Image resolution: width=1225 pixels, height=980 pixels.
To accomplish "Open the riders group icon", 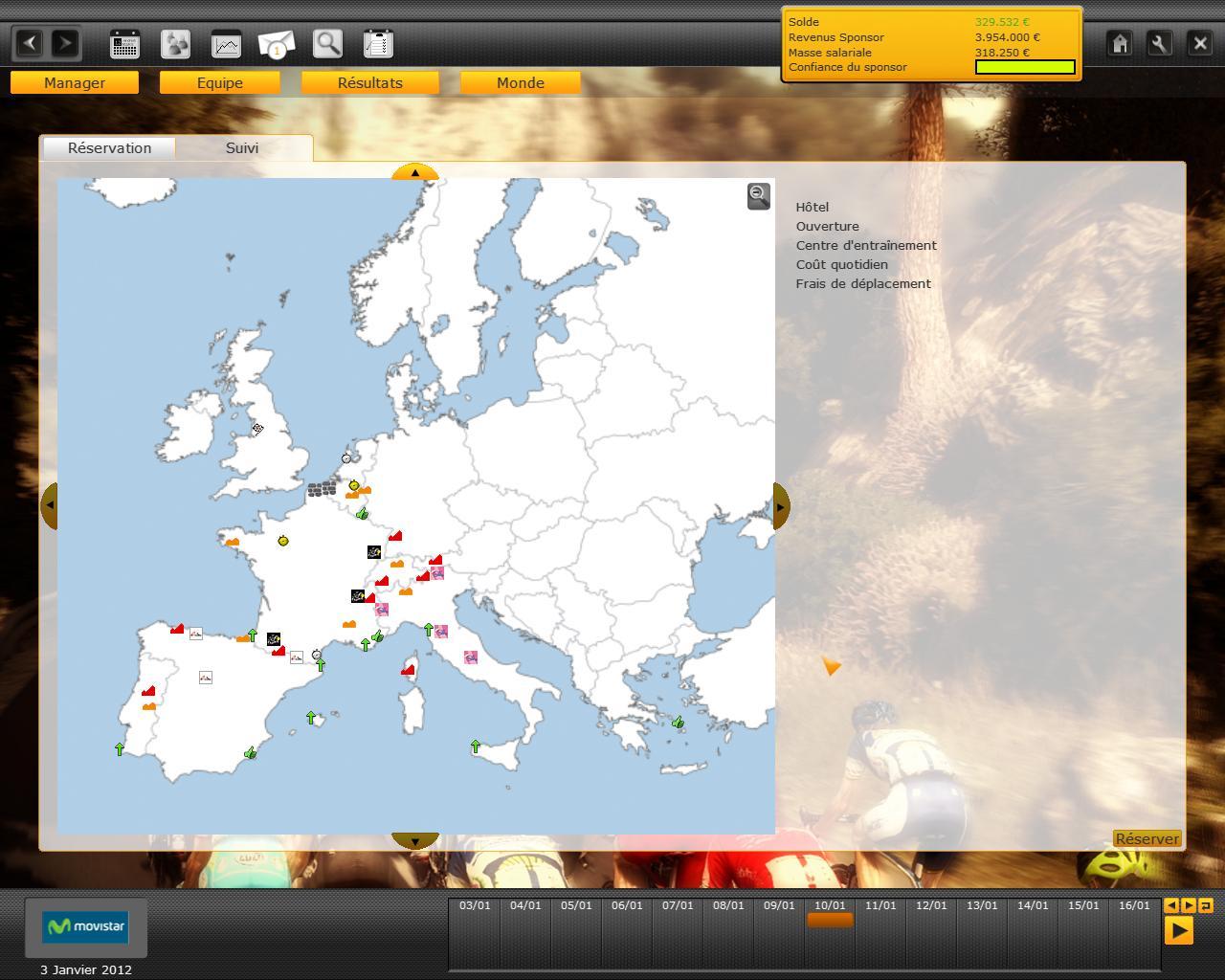I will [x=175, y=44].
